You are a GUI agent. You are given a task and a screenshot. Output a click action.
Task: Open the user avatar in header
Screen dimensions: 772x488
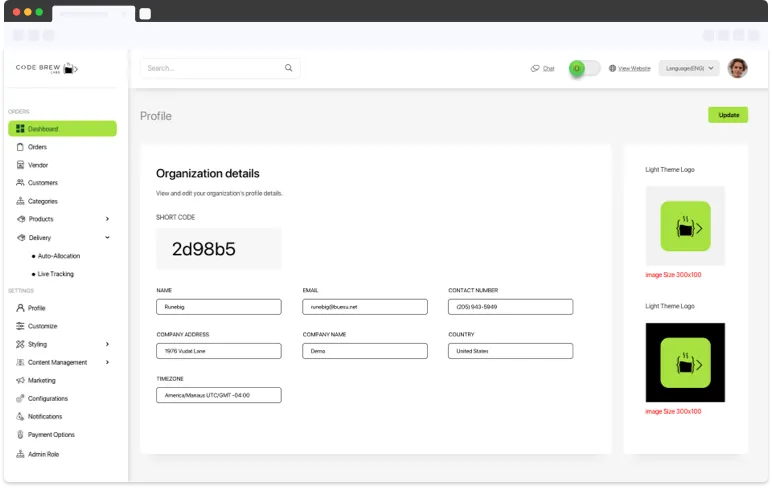coord(738,68)
